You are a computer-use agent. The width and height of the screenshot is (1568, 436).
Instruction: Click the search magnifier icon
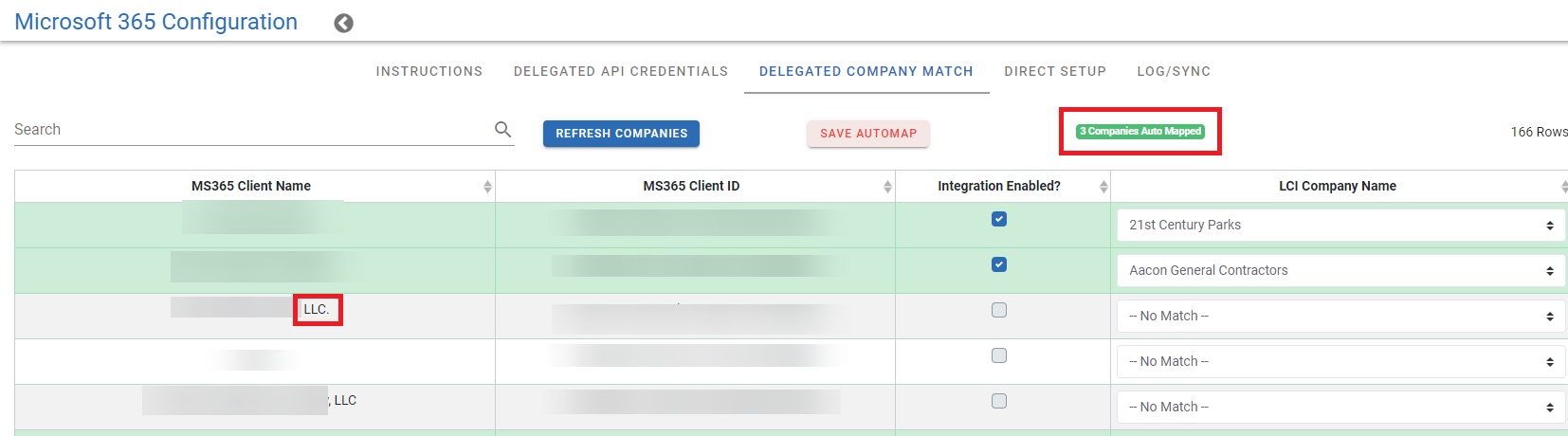pyautogui.click(x=503, y=129)
